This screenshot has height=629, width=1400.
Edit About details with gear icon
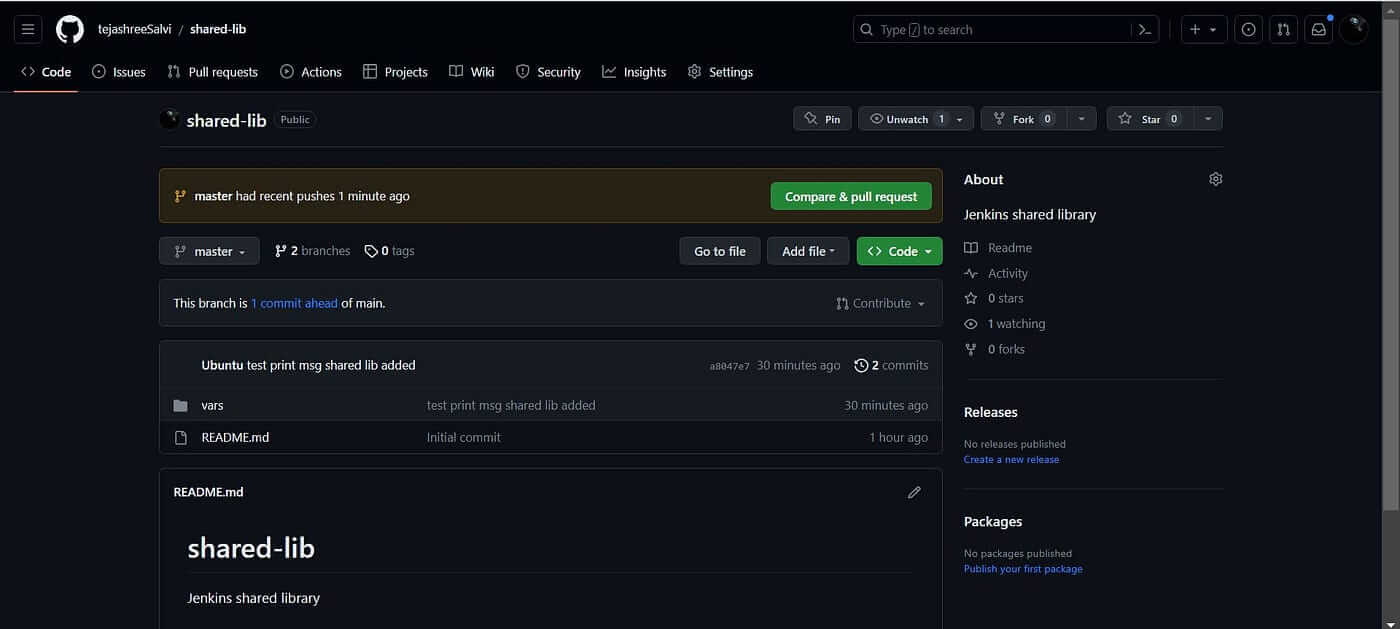pos(1215,179)
